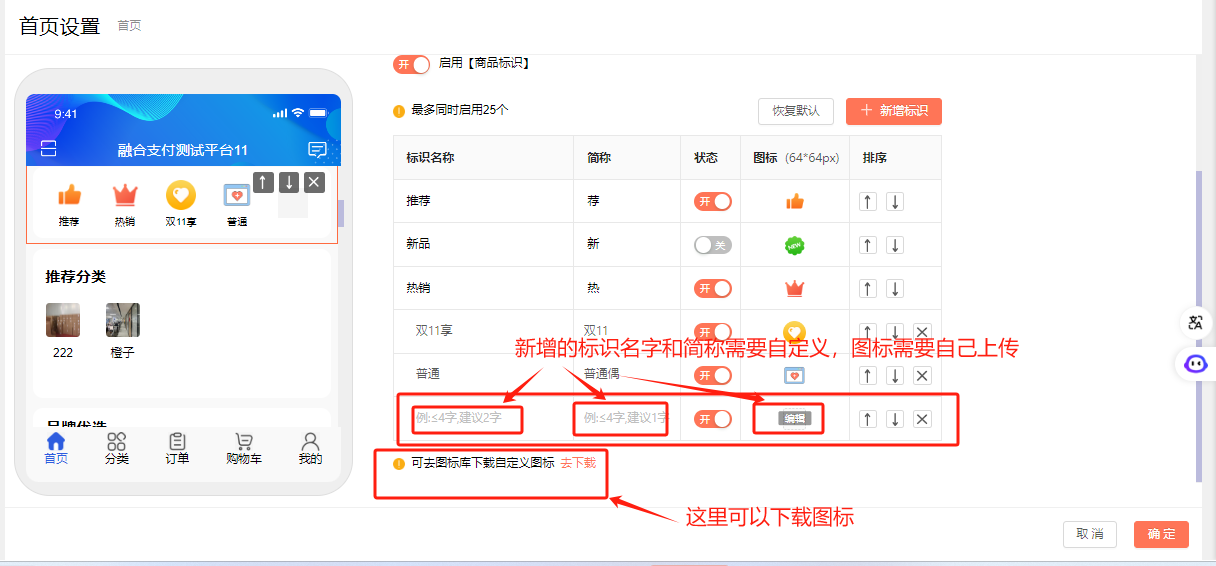
Task: Switch to 订单 tab in phone preview
Action: point(177,449)
